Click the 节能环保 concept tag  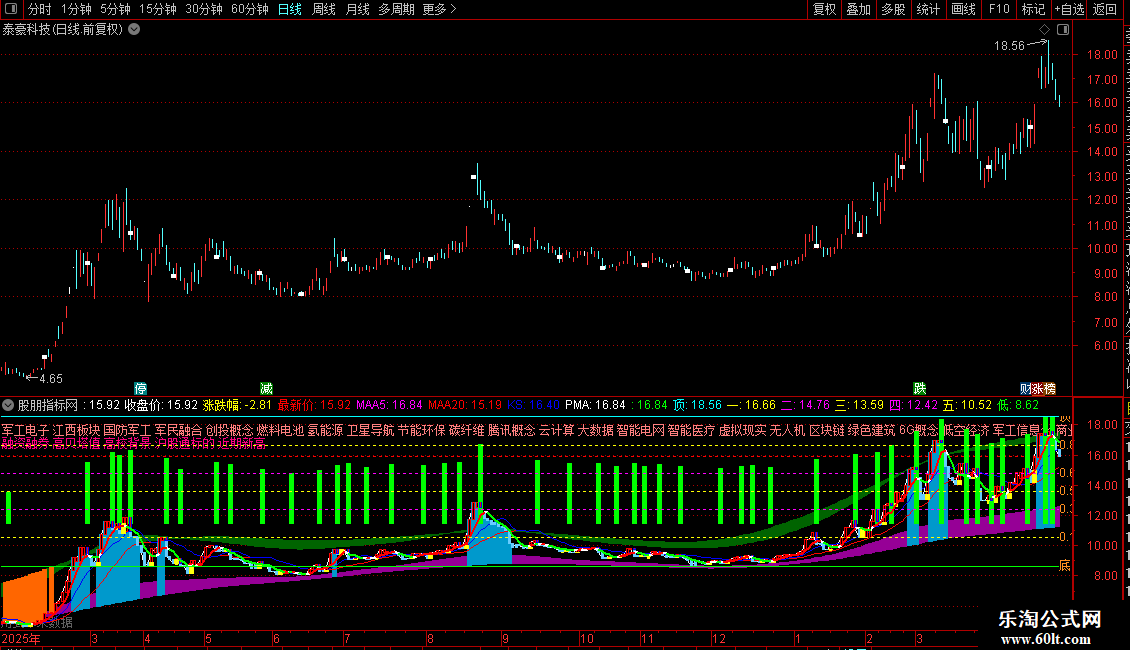point(422,430)
